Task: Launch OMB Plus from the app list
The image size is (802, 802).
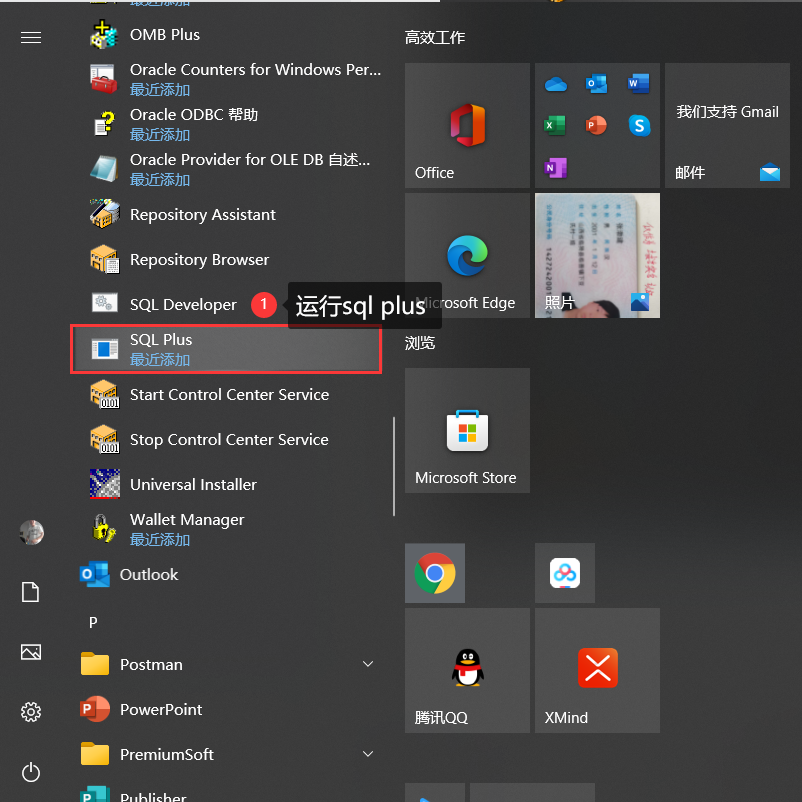Action: tap(230, 35)
